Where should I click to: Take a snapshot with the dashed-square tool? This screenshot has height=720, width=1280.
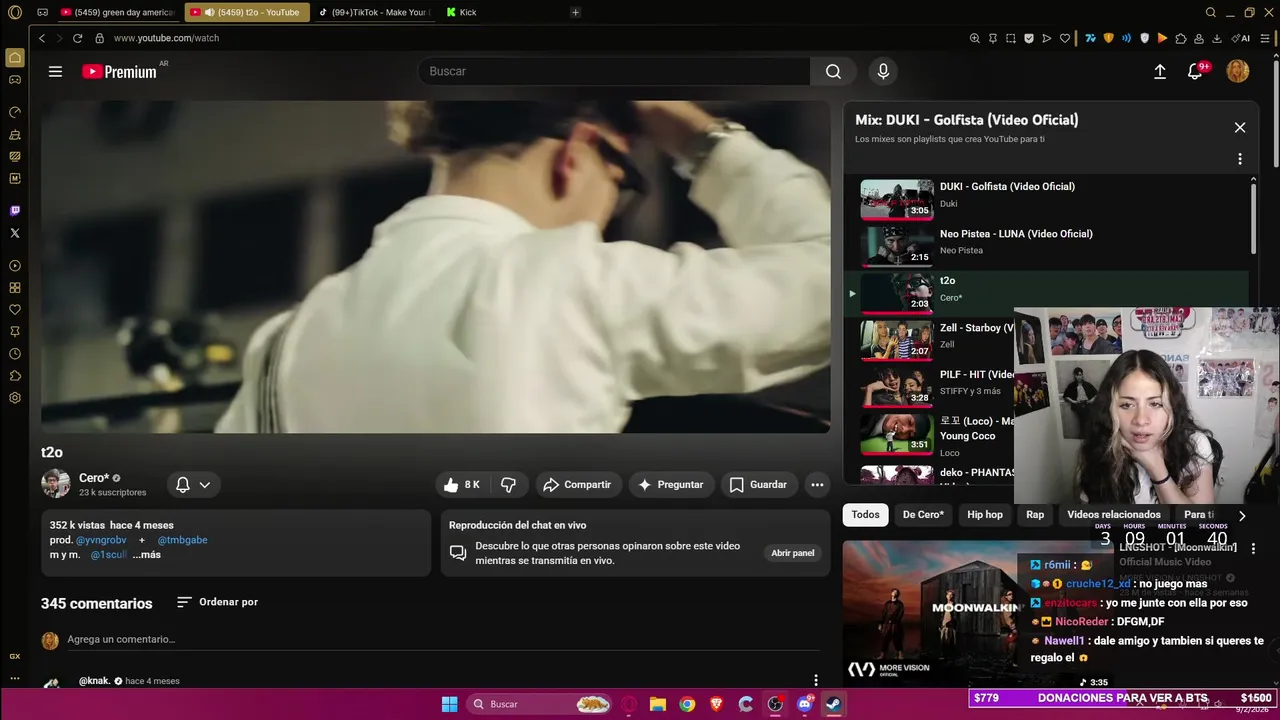coord(1011,38)
